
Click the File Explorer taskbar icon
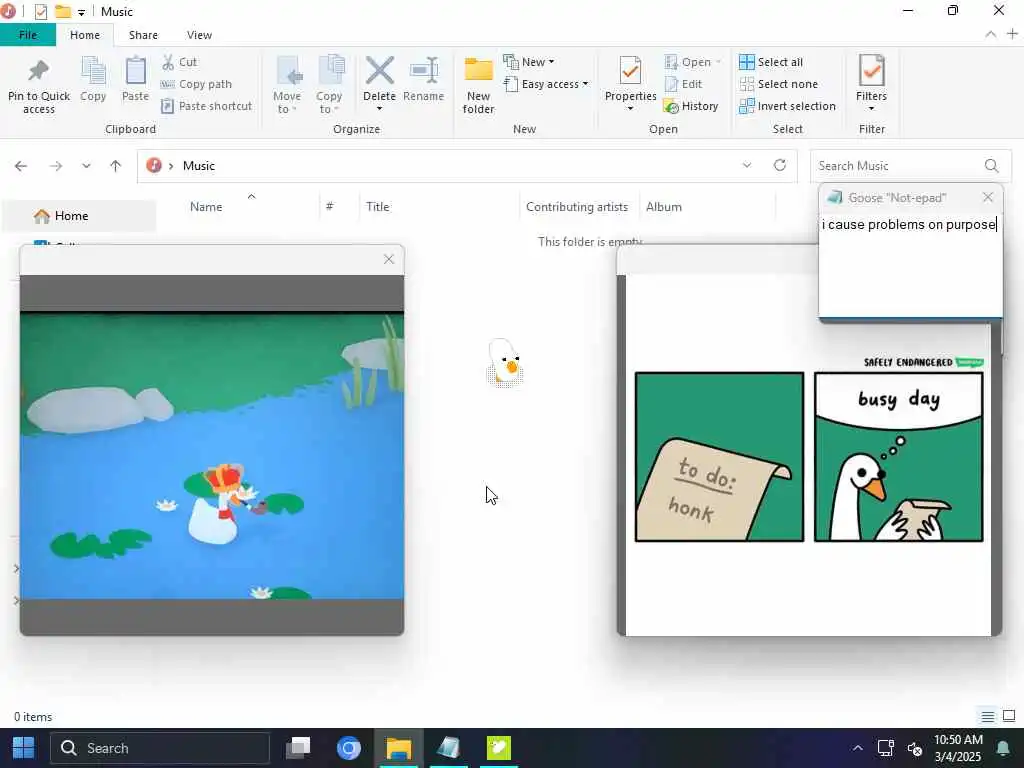(398, 748)
